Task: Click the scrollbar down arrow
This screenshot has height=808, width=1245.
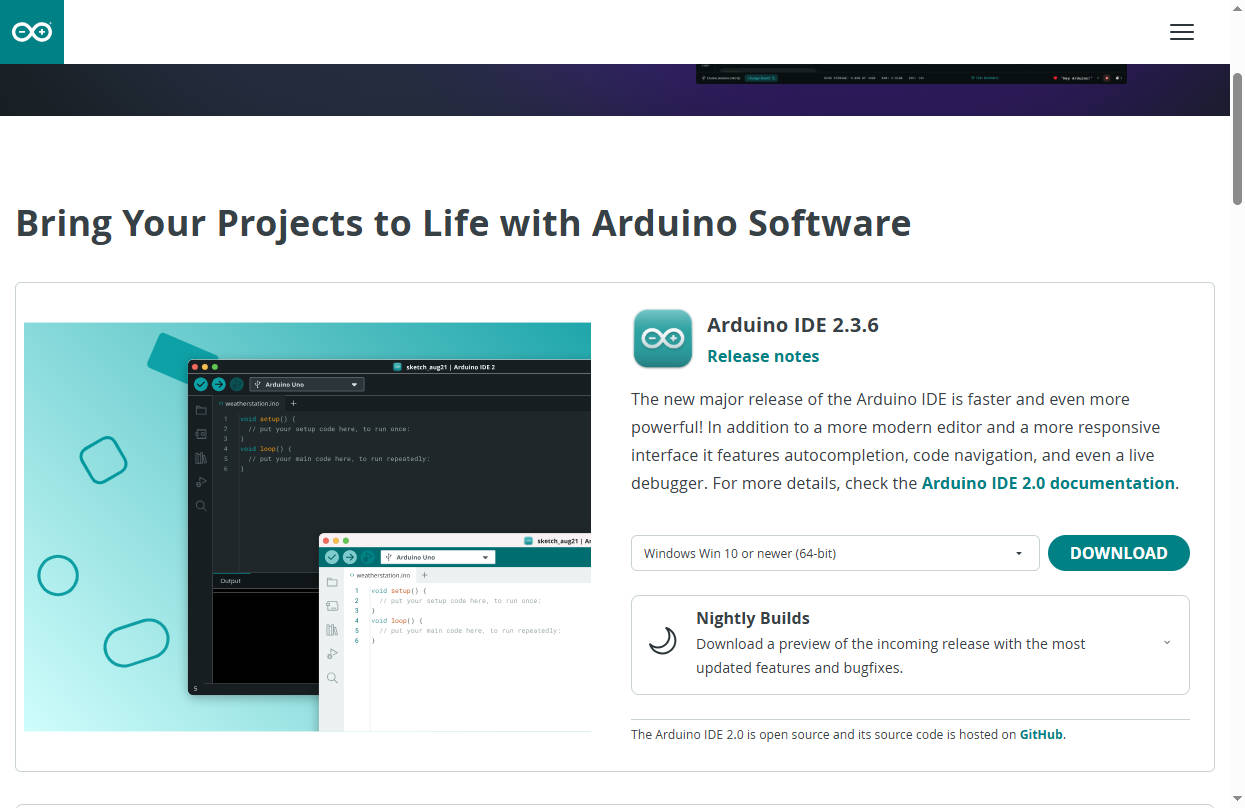Action: [1237, 799]
